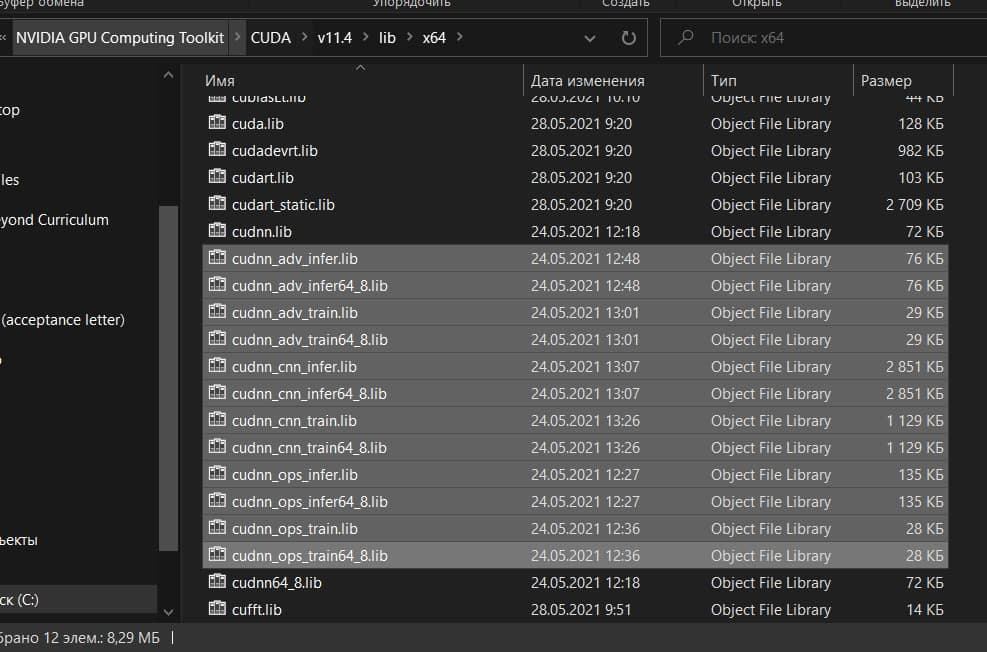The image size is (987, 652).
Task: Click the cuda.lib file icon
Action: (217, 123)
